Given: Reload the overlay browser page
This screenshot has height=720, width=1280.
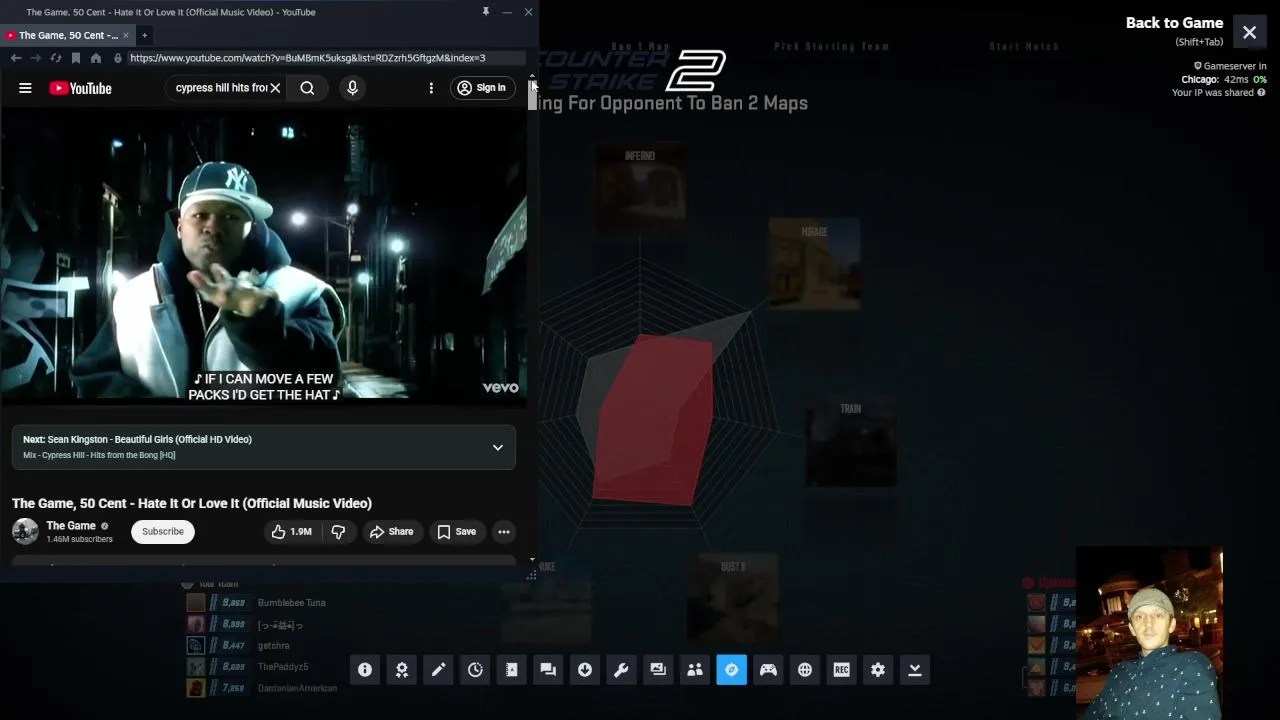Looking at the screenshot, I should (x=56, y=58).
